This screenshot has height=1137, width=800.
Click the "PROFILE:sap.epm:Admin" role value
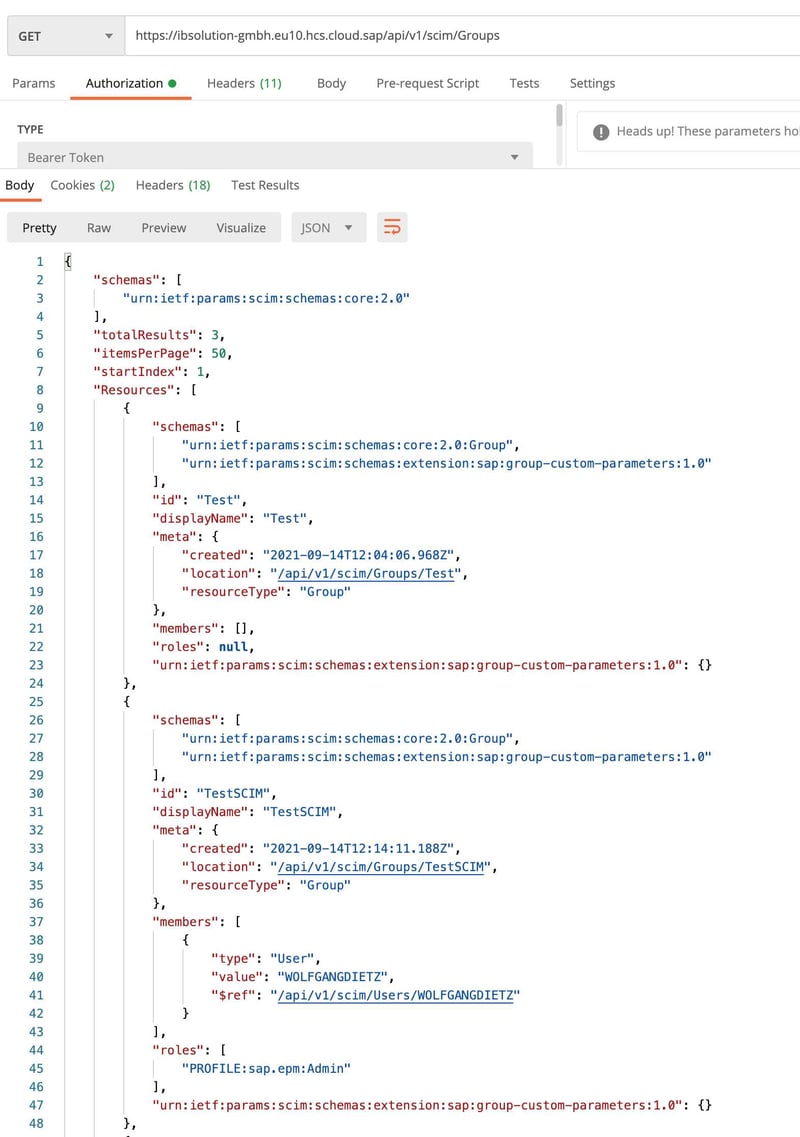266,1068
